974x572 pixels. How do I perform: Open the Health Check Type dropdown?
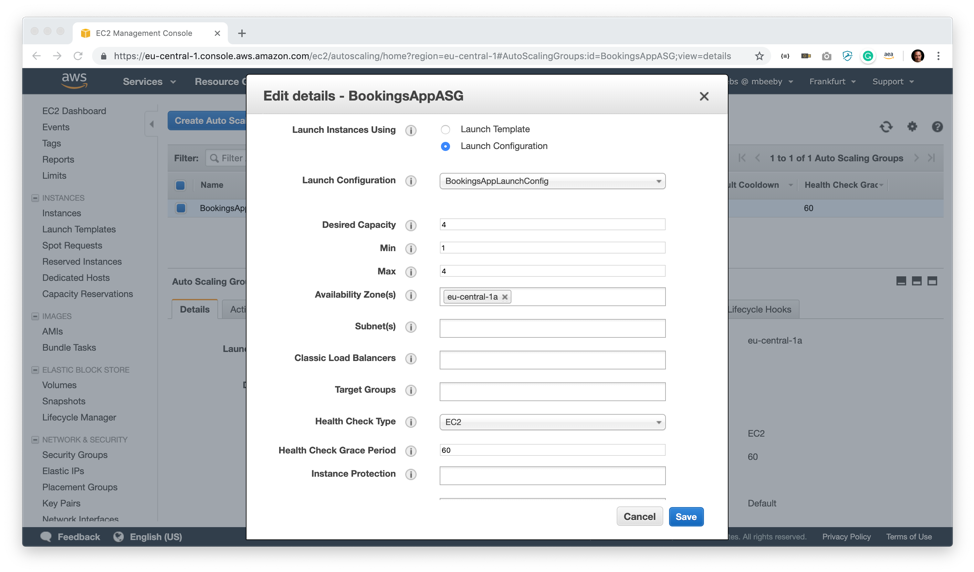[x=552, y=422]
